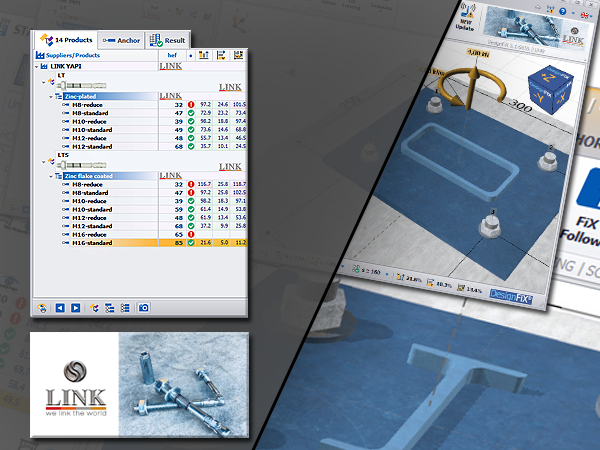Image resolution: width=600 pixels, height=450 pixels.
Task: Click the shear utilization column header icon
Action: pos(221,55)
